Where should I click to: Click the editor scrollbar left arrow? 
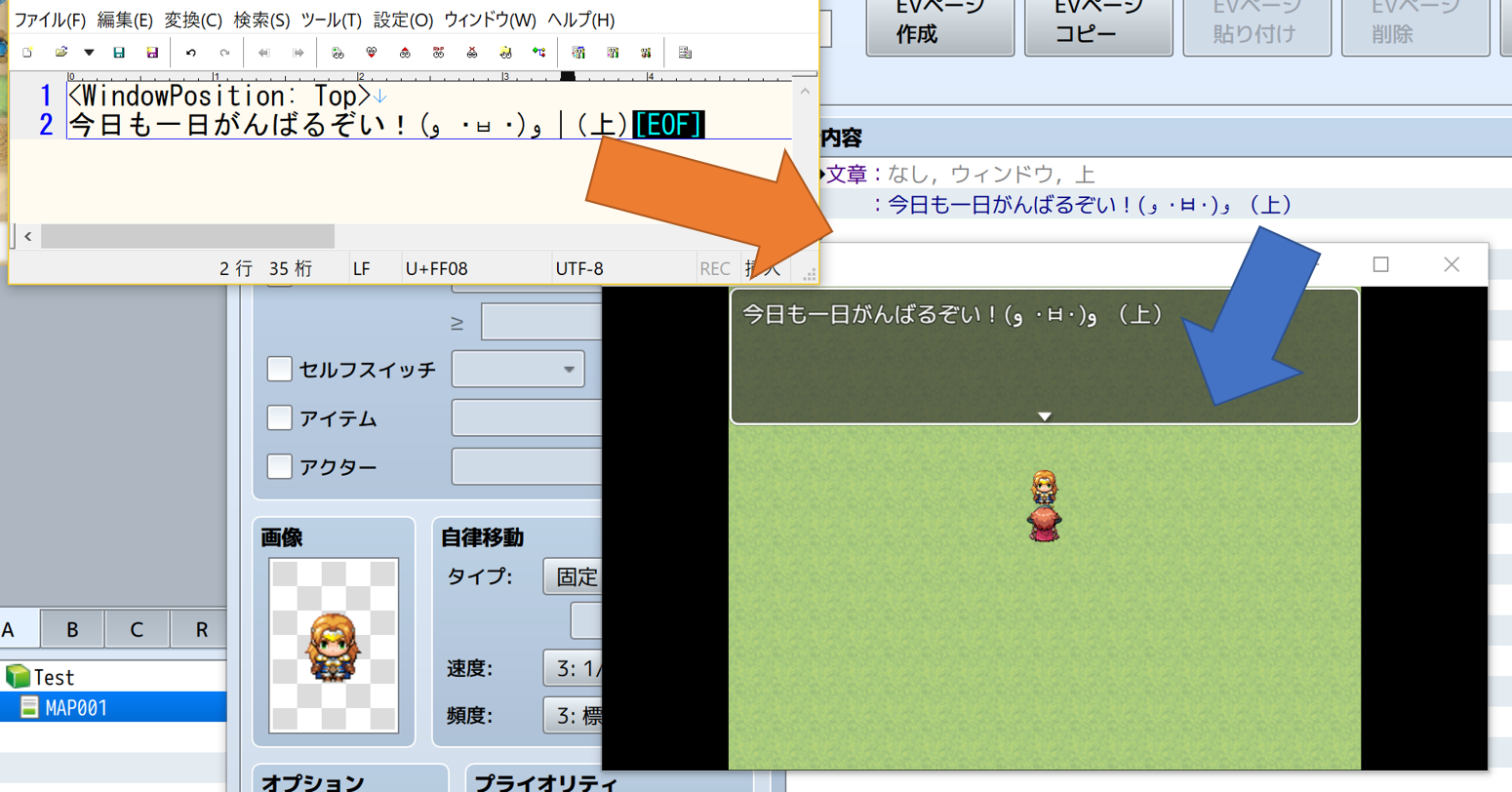click(x=27, y=236)
